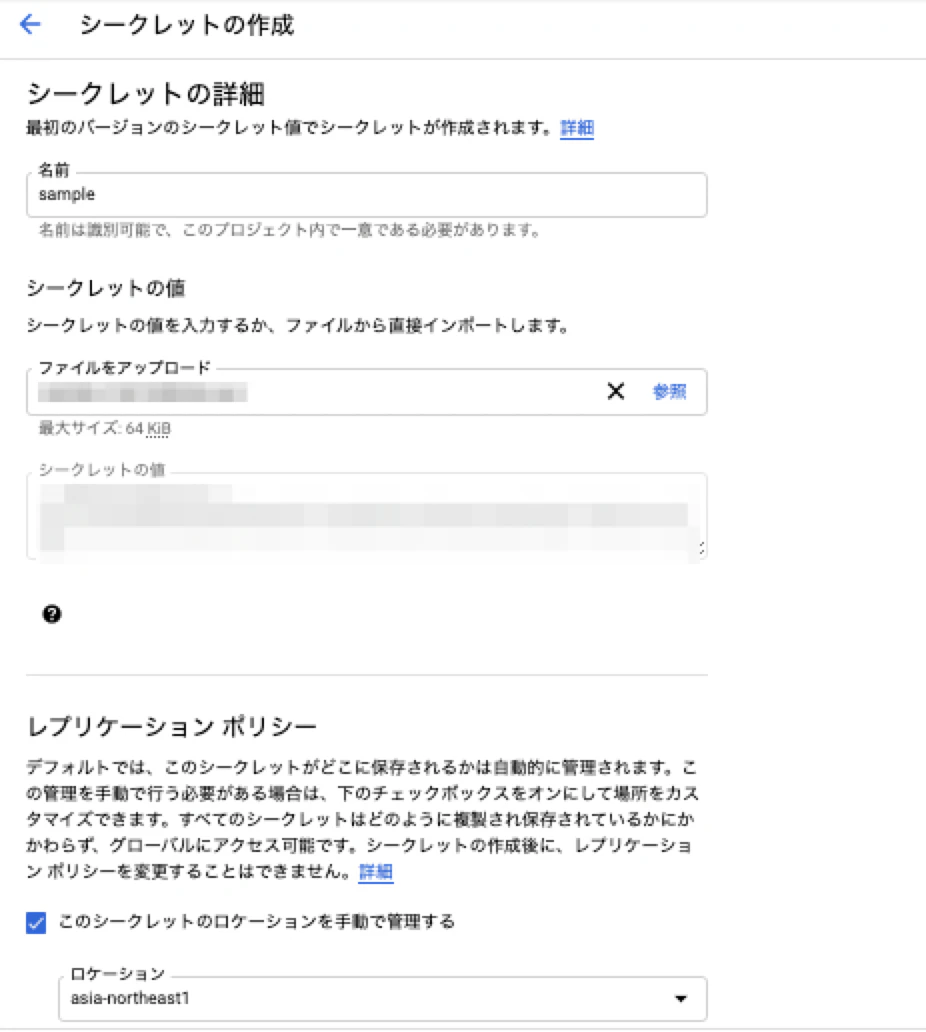
Task: Click the 最大サイズ: 64 hint text
Action: pos(91,428)
